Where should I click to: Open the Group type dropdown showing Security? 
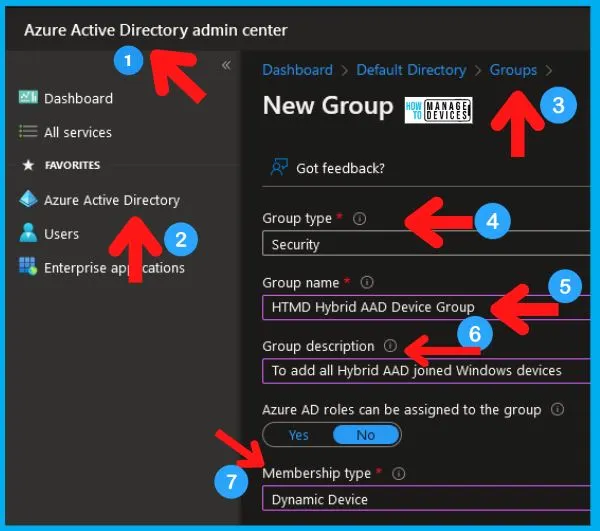426,244
